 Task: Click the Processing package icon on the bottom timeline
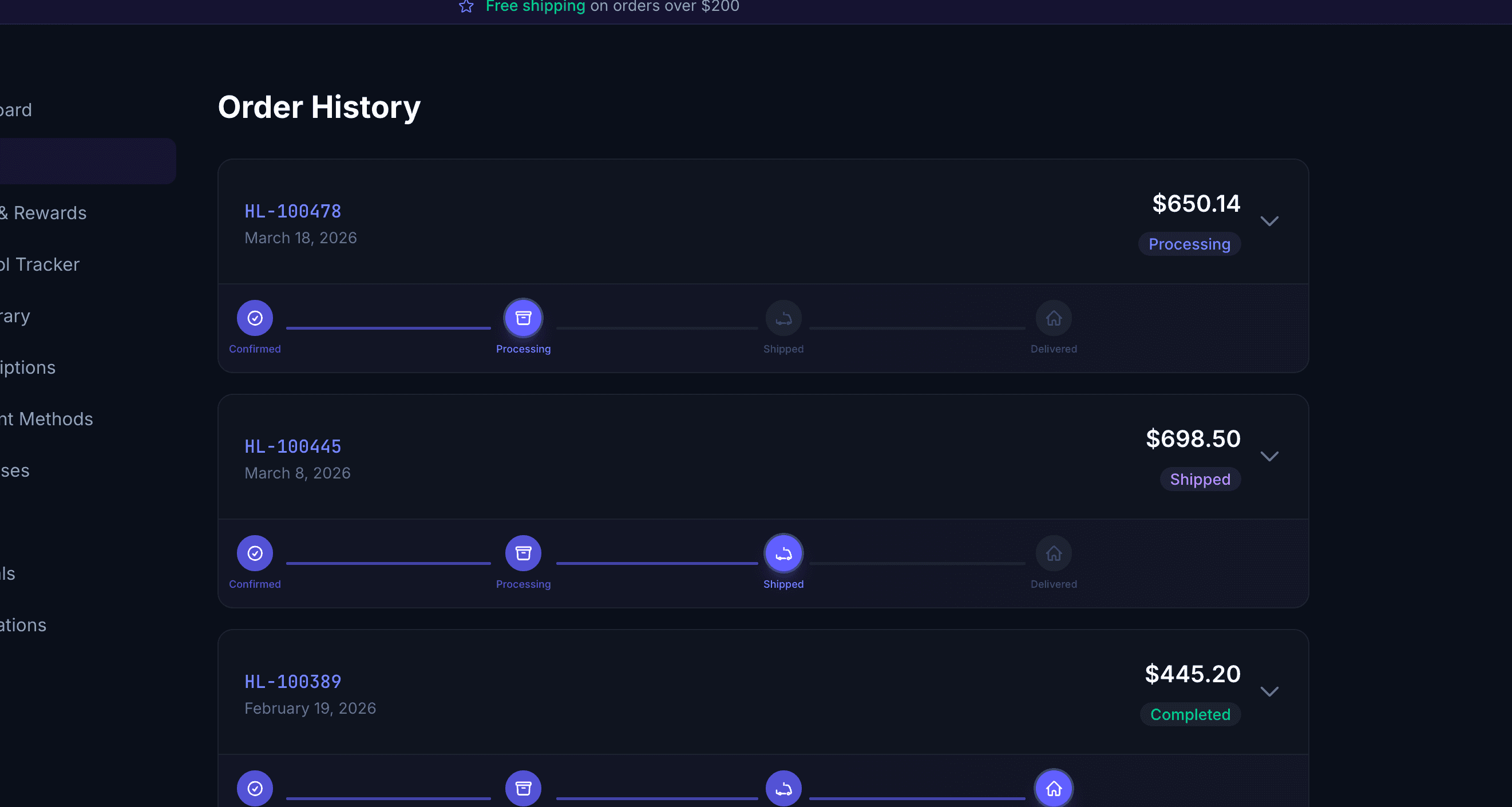pyautogui.click(x=523, y=788)
